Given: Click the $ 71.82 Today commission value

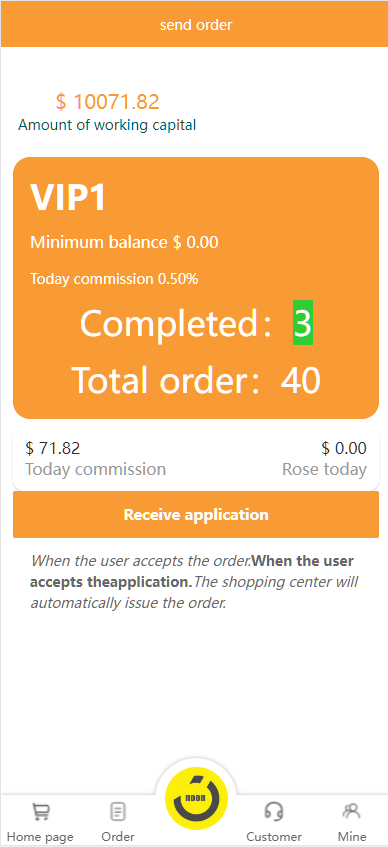Looking at the screenshot, I should 53,448.
